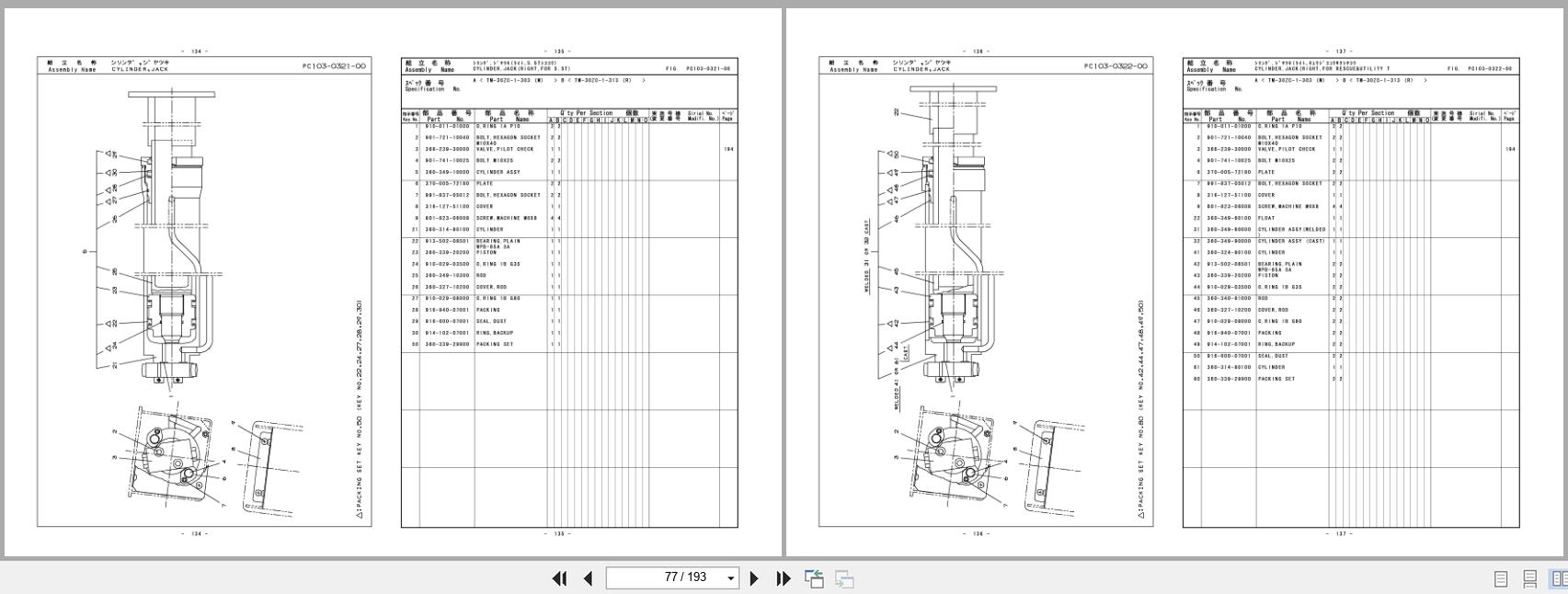
Task: Switch to single page view
Action: click(1501, 579)
